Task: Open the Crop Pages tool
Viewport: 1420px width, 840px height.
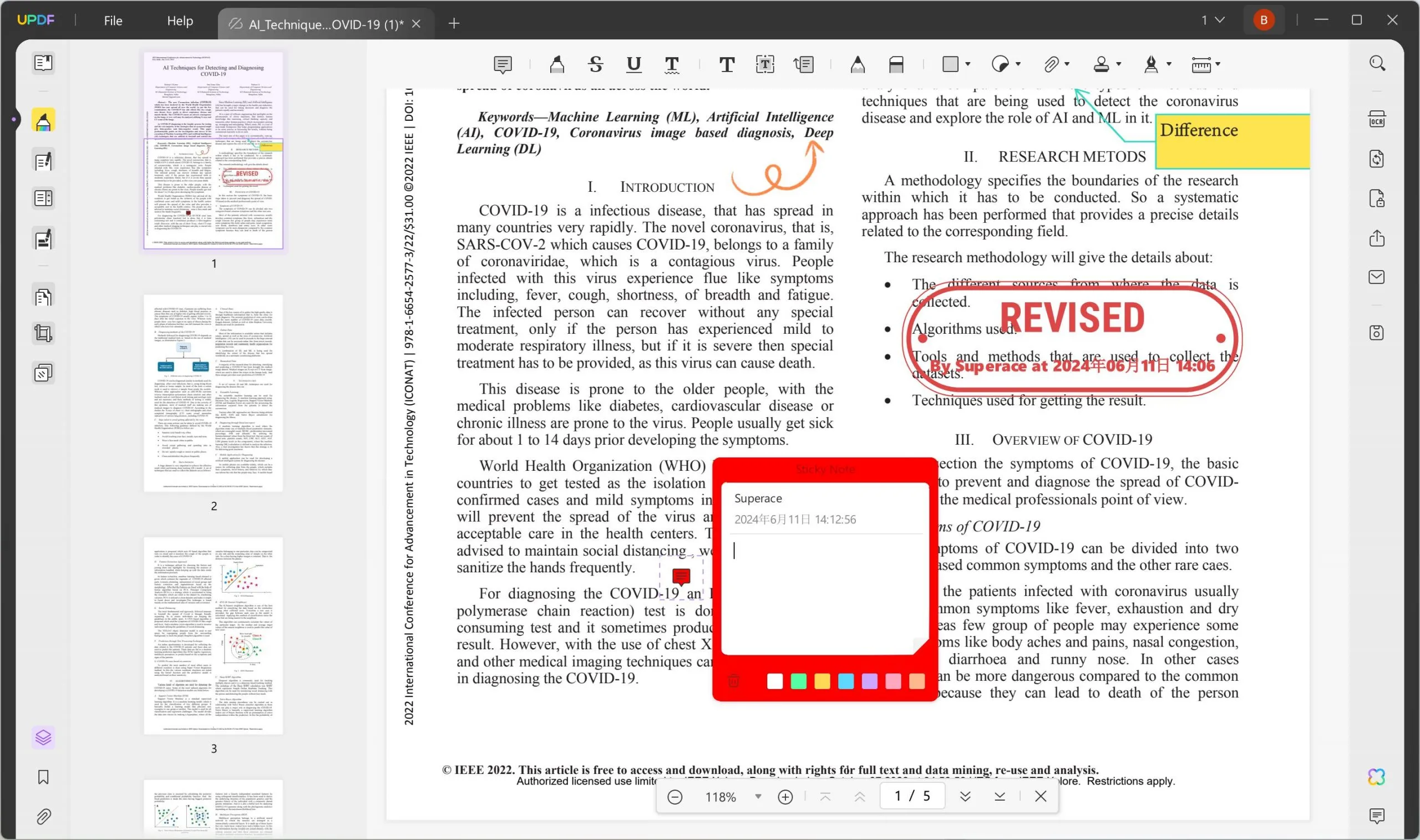Action: tap(43, 333)
